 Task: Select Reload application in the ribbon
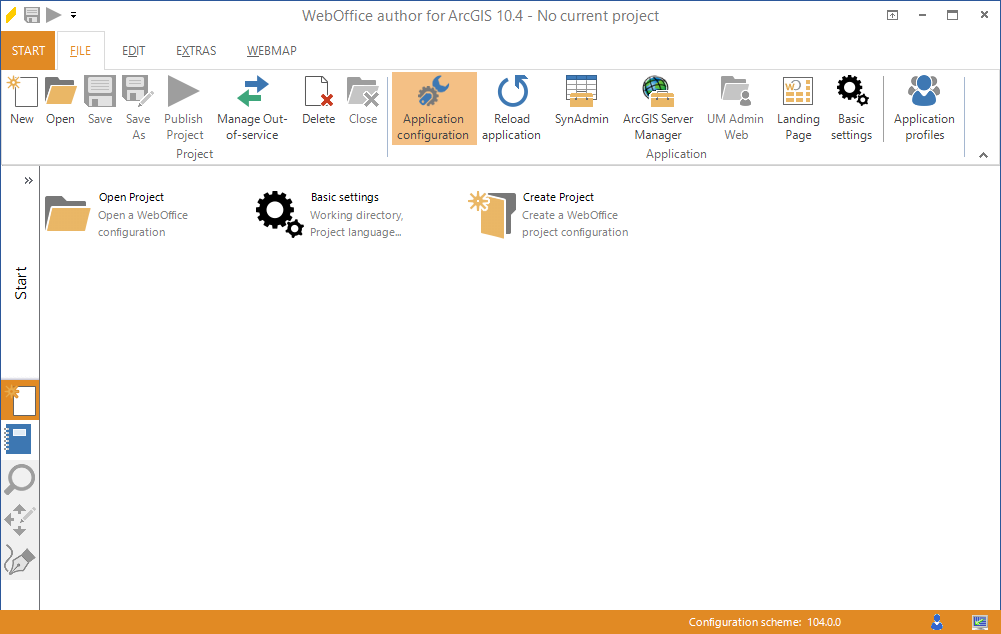pyautogui.click(x=511, y=107)
